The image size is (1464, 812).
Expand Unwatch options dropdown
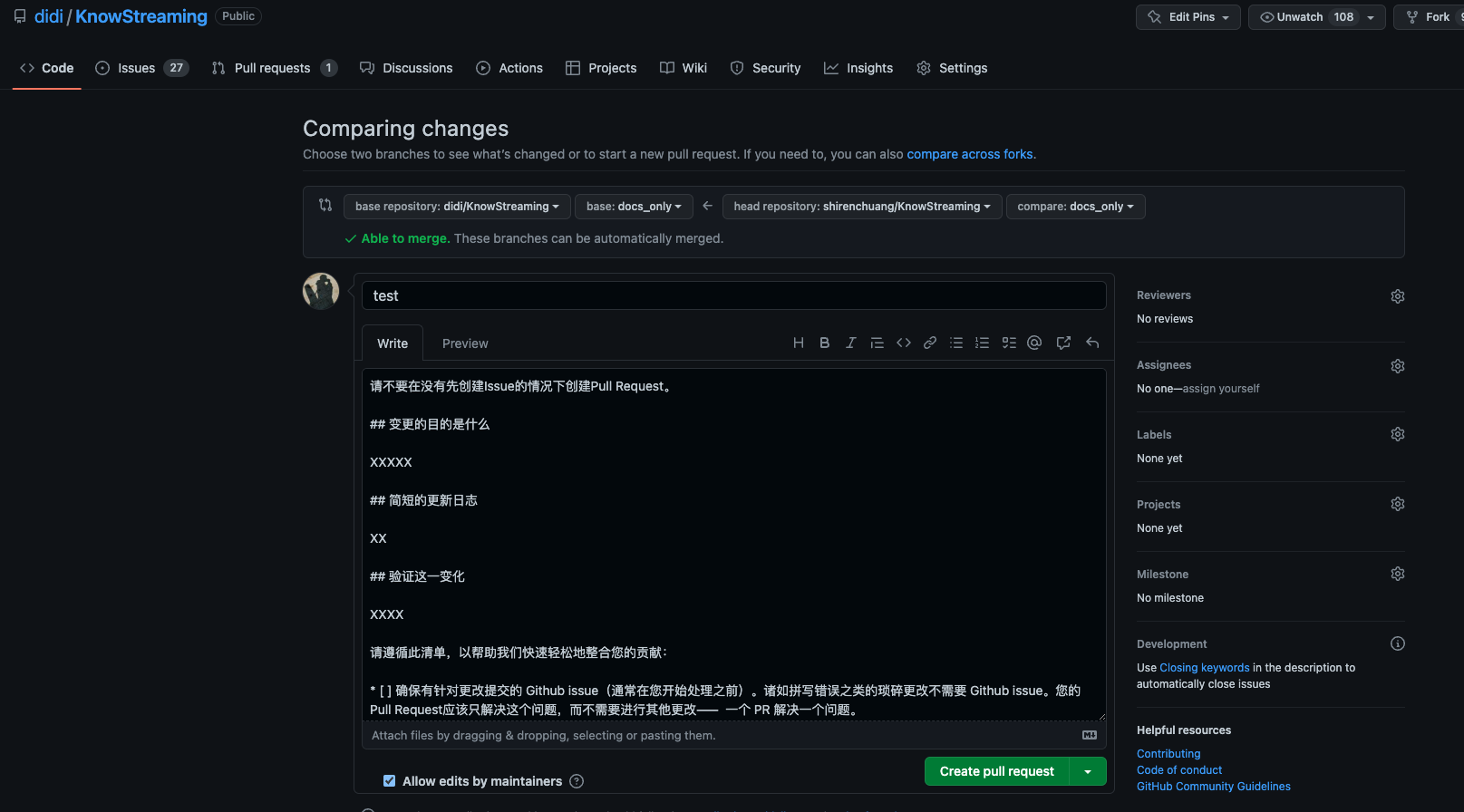click(1371, 17)
